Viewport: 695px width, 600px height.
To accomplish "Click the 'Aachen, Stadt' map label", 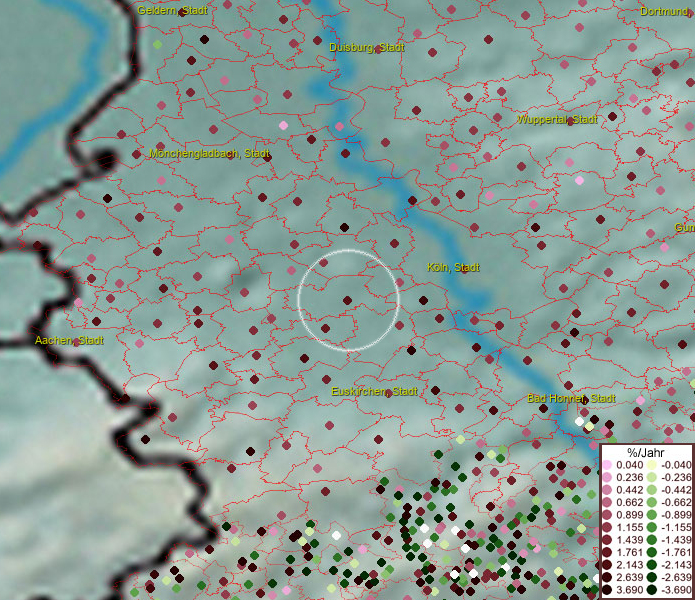I will (69, 340).
